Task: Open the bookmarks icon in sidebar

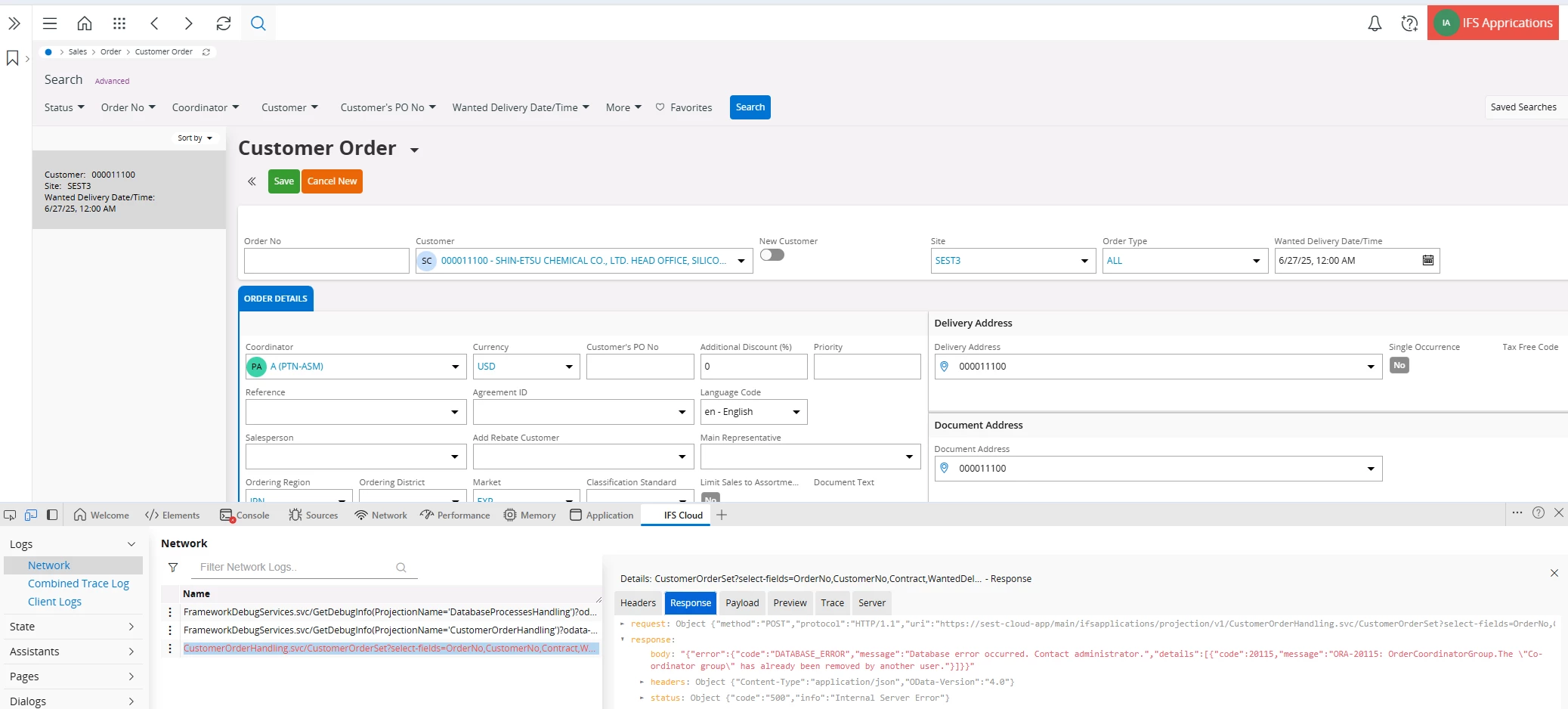Action: (x=13, y=58)
